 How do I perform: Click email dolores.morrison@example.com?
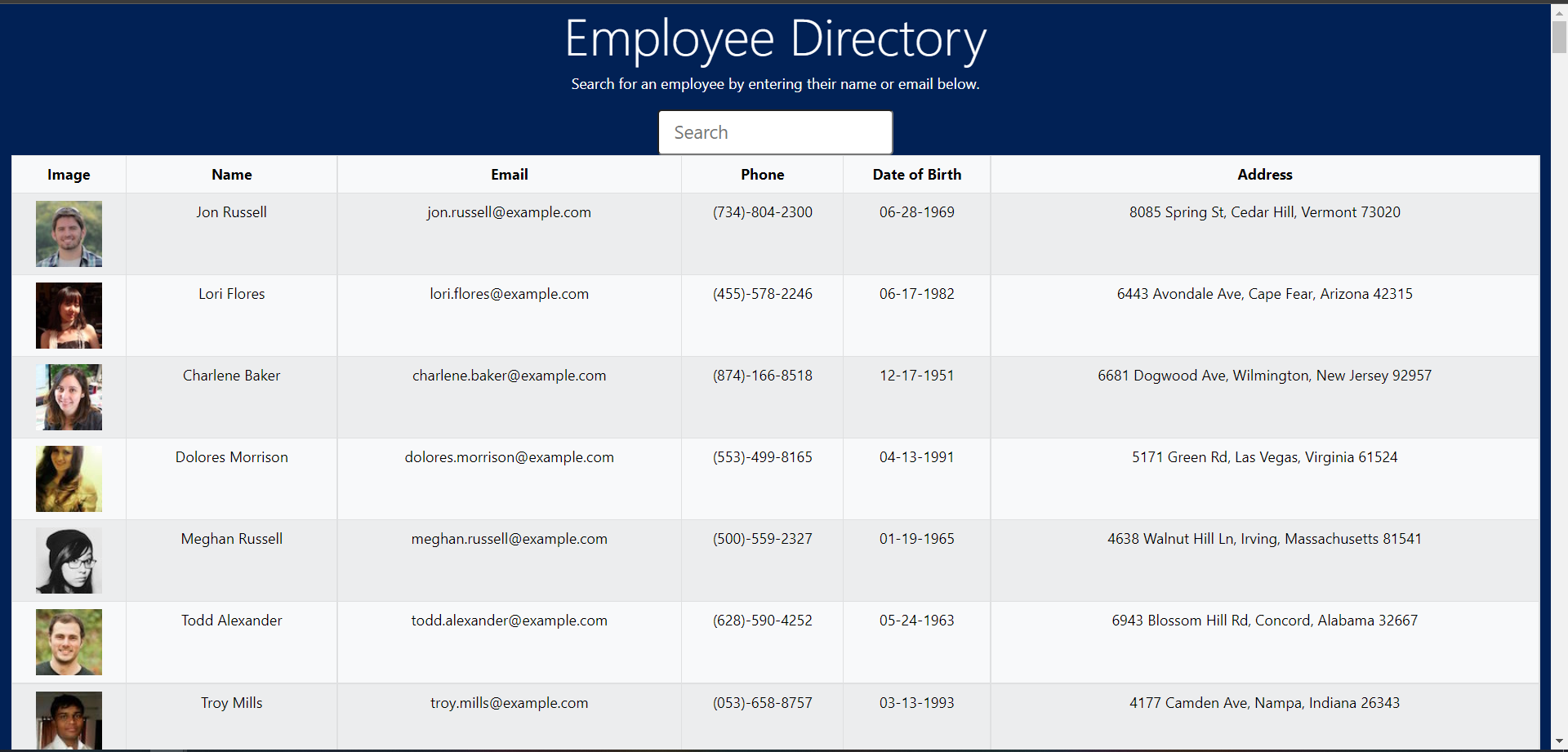[x=510, y=457]
